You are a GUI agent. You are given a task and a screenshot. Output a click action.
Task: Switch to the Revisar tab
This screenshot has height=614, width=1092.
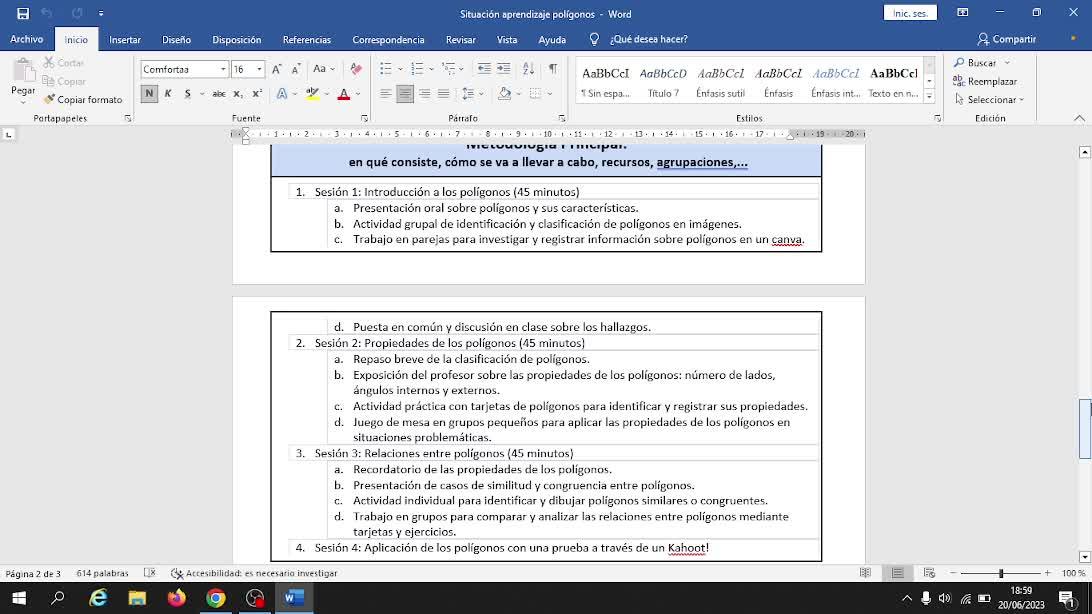pyautogui.click(x=460, y=40)
